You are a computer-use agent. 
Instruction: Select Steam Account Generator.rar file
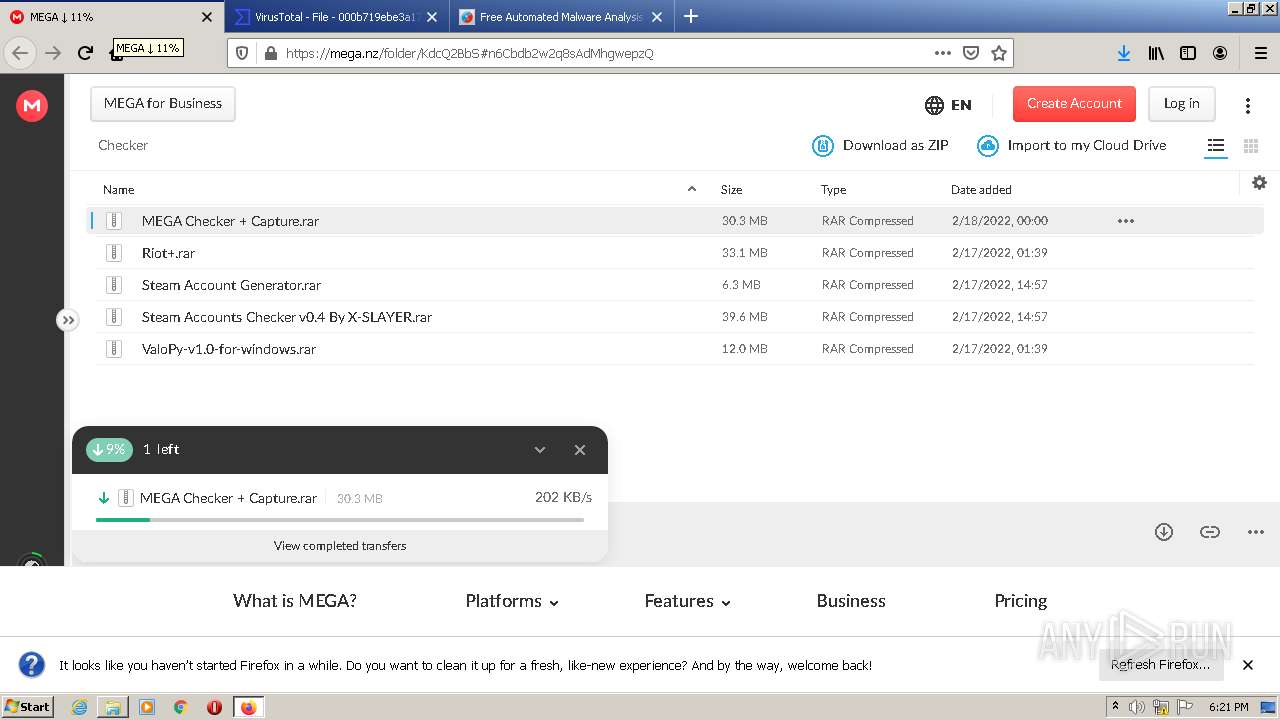(231, 285)
